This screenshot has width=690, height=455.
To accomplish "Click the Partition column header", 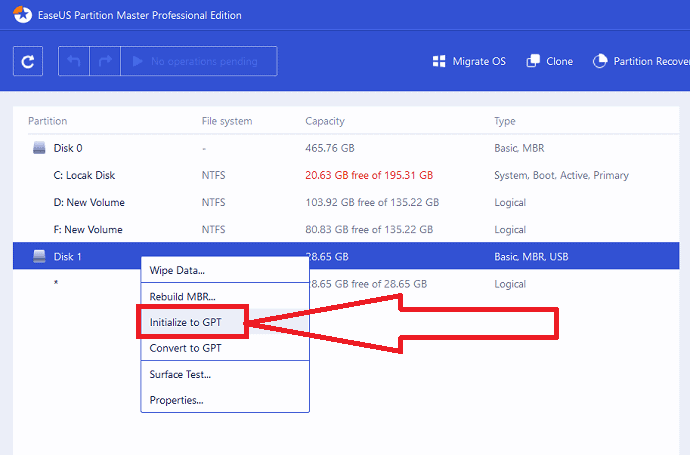I will coord(48,121).
